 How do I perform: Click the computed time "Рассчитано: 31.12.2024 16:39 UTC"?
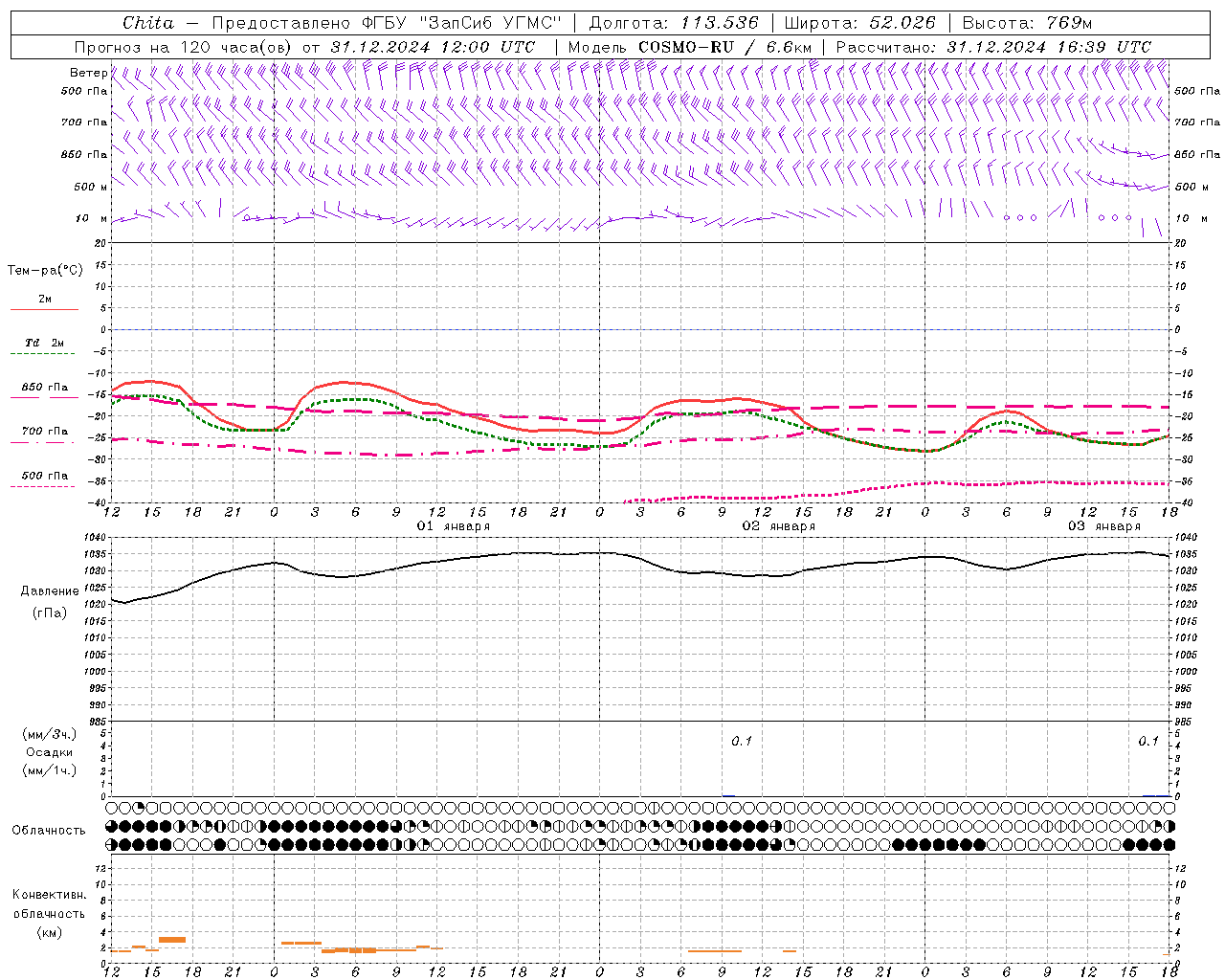pyautogui.click(x=993, y=47)
